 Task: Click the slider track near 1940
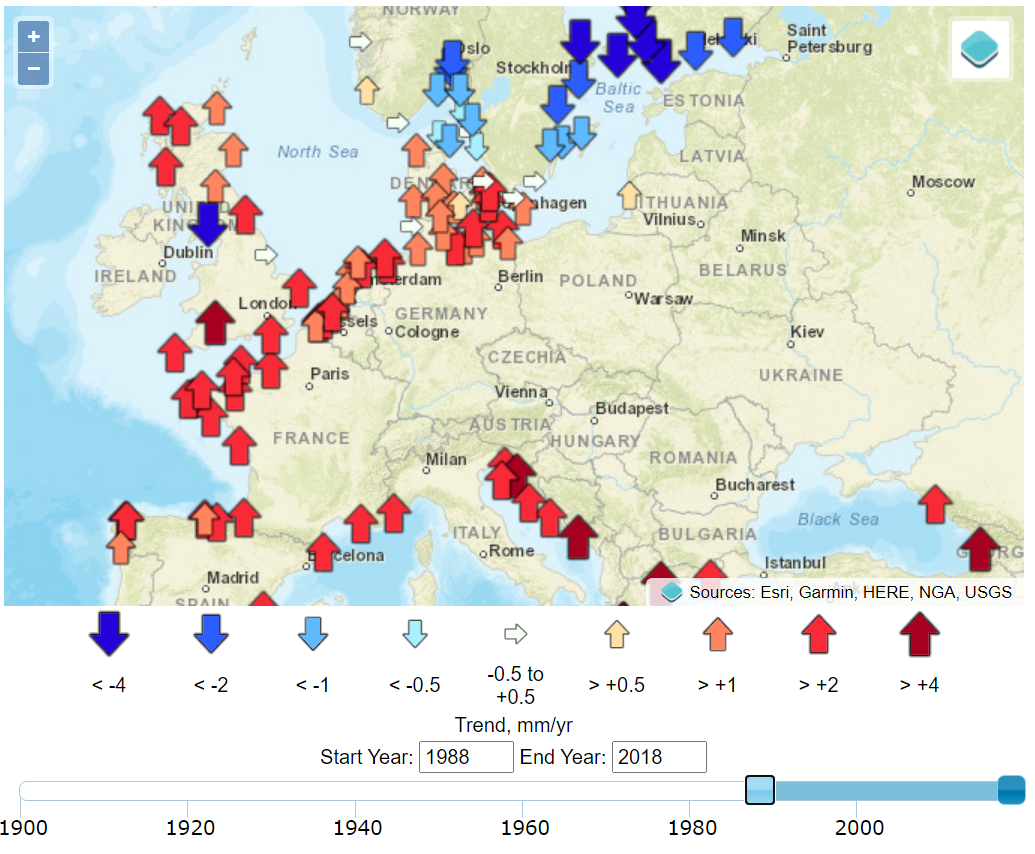357,791
